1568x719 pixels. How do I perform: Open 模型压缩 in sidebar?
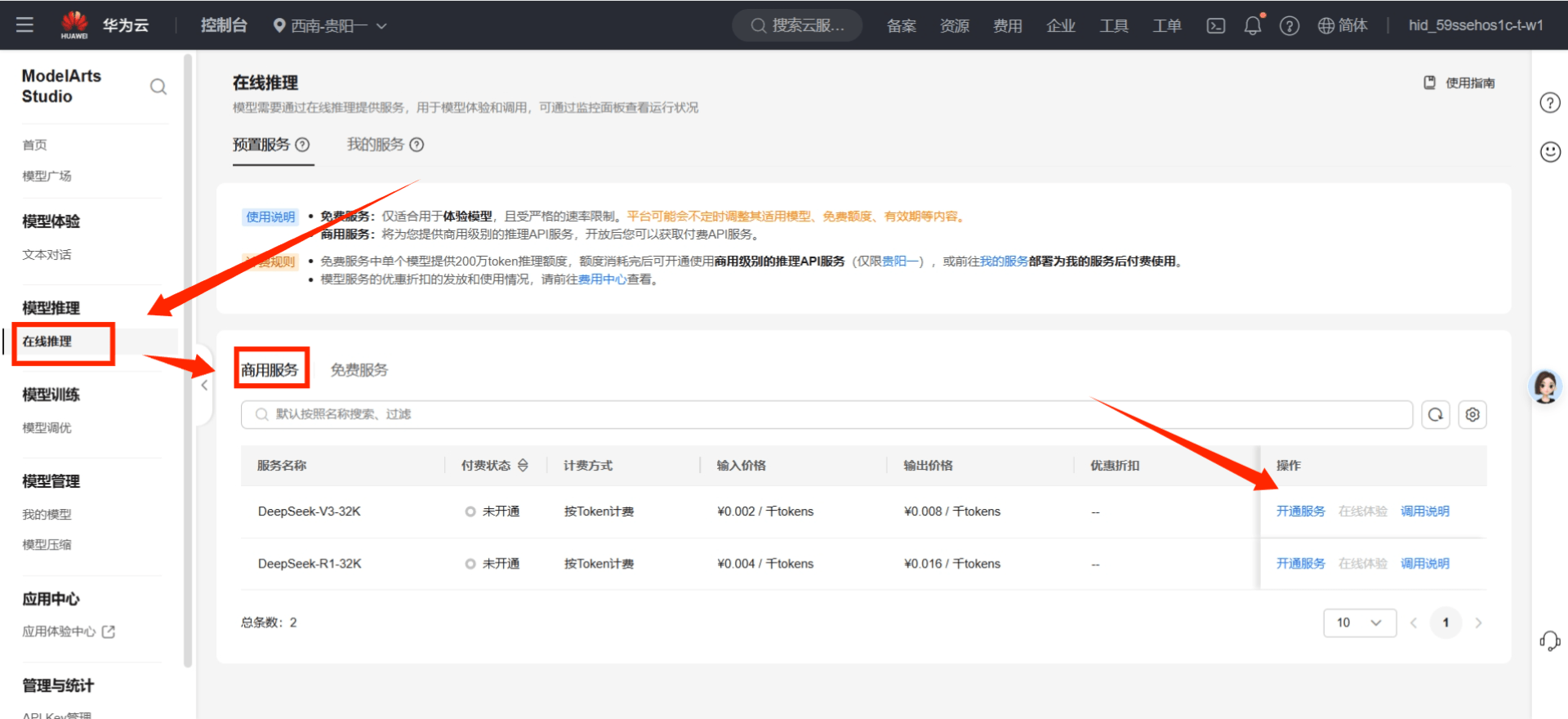(47, 545)
